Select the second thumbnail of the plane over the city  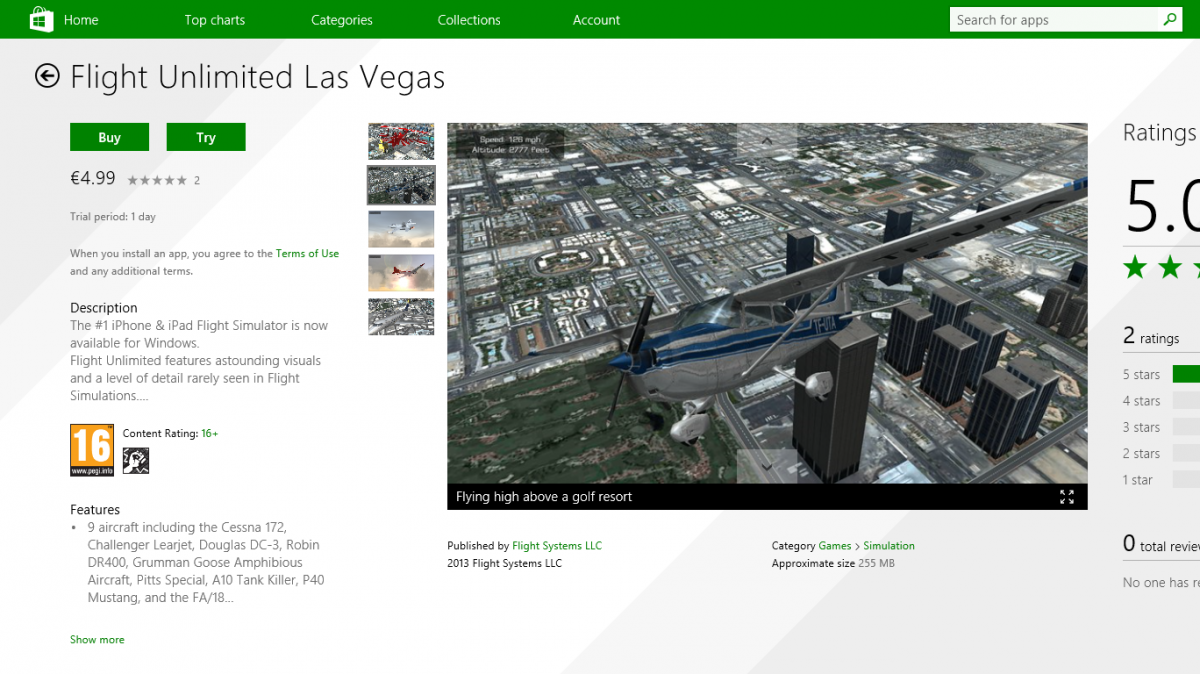tap(401, 185)
